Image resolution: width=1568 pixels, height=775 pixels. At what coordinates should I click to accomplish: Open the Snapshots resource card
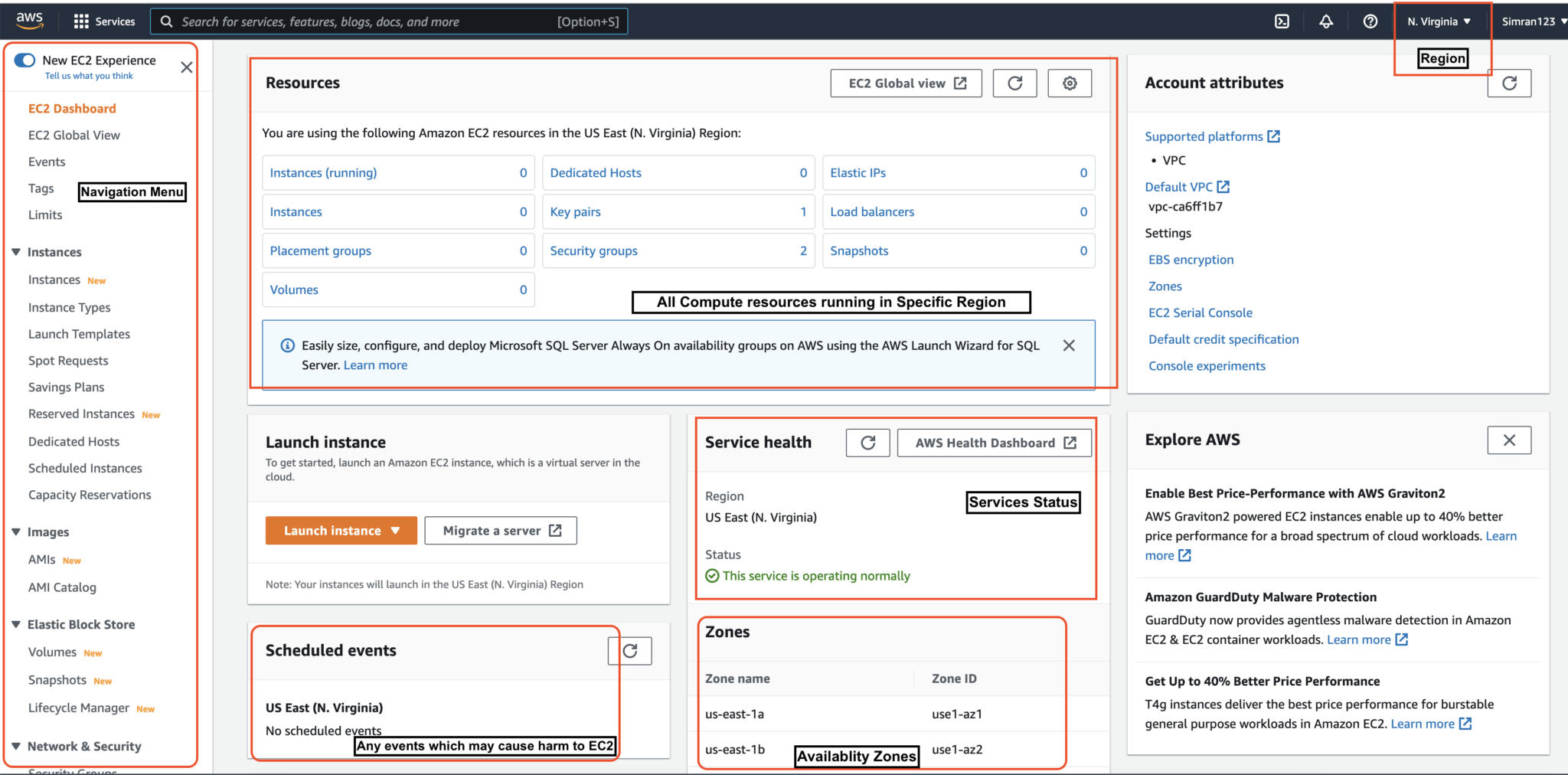tap(959, 251)
